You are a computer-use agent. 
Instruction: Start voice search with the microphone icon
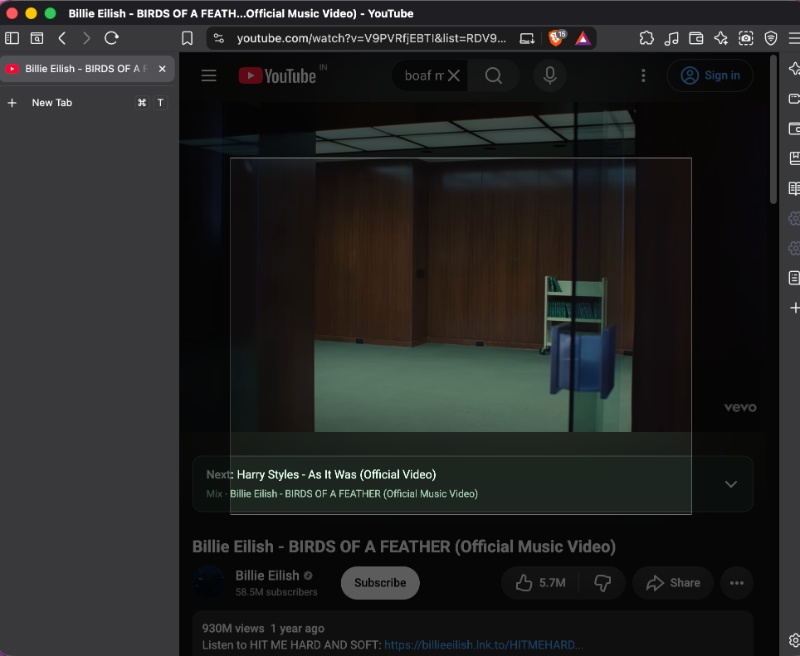549,76
